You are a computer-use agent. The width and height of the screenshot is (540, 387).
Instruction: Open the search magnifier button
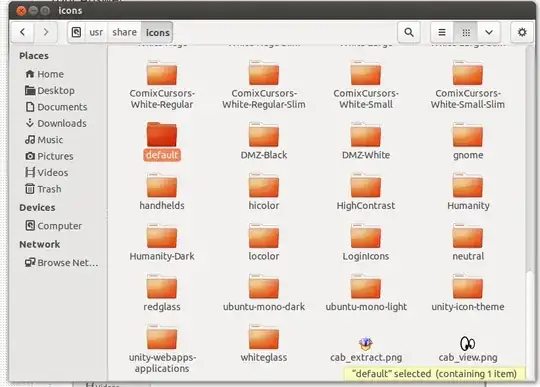[x=409, y=32]
